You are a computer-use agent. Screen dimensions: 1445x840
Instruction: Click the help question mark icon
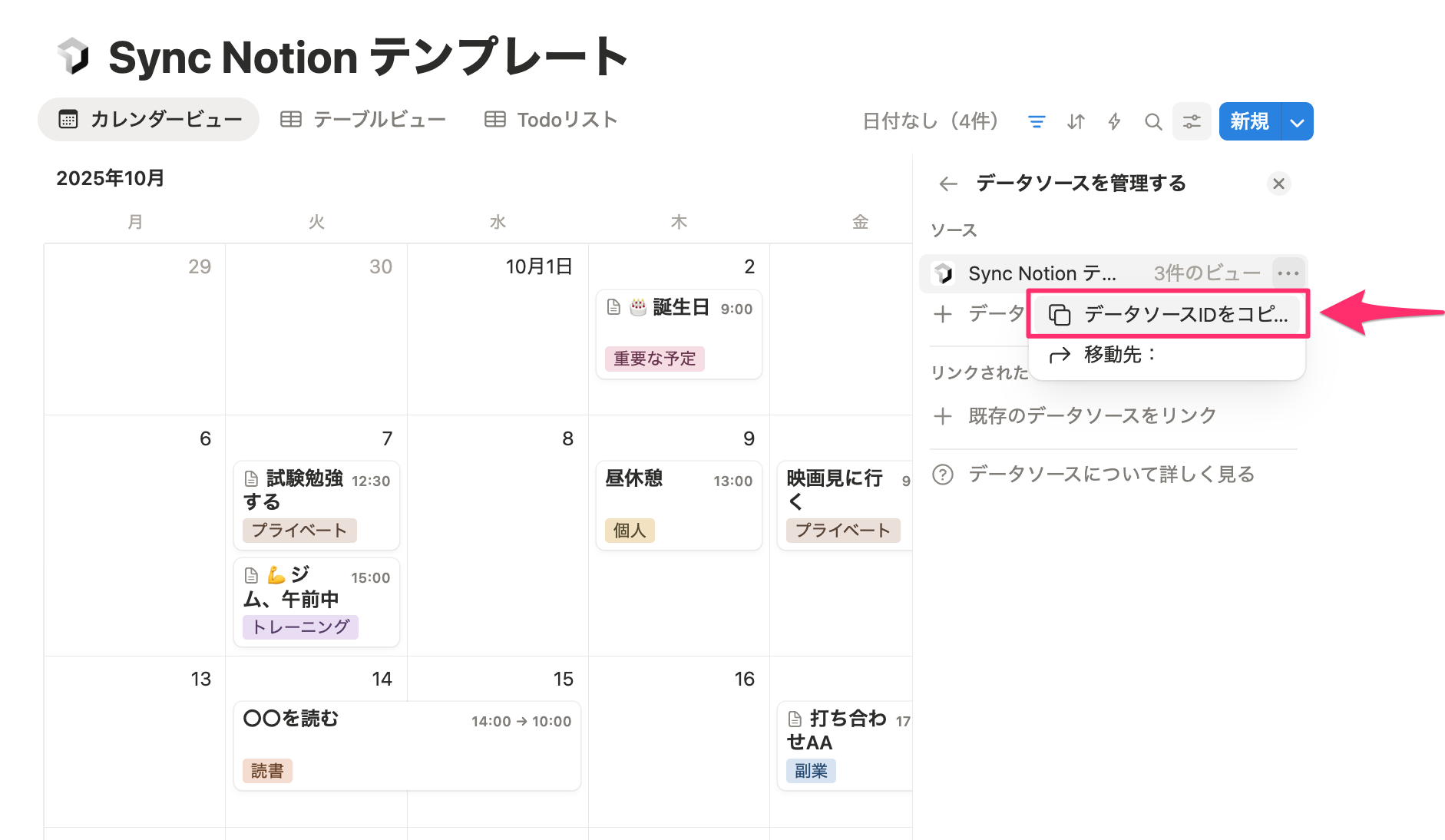tap(943, 475)
